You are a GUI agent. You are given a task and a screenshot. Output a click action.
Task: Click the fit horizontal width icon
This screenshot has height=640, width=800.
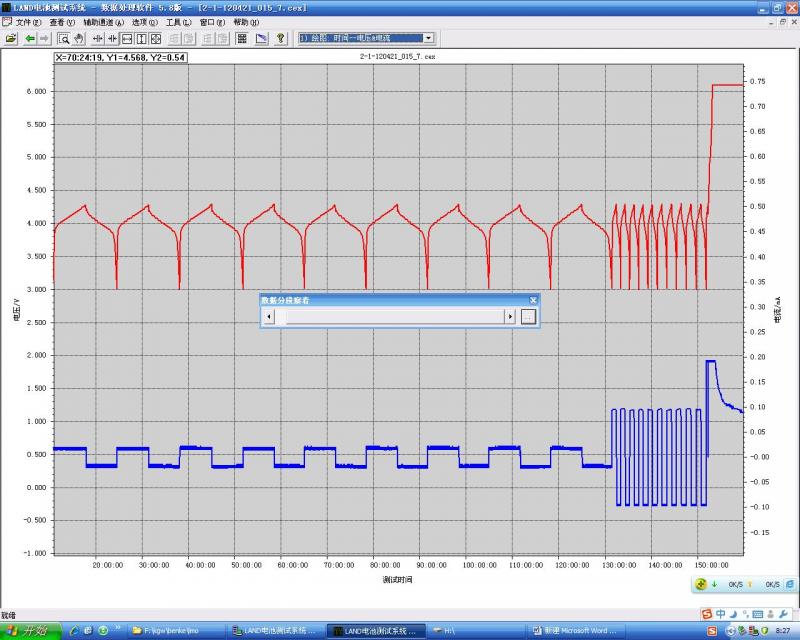pos(127,38)
